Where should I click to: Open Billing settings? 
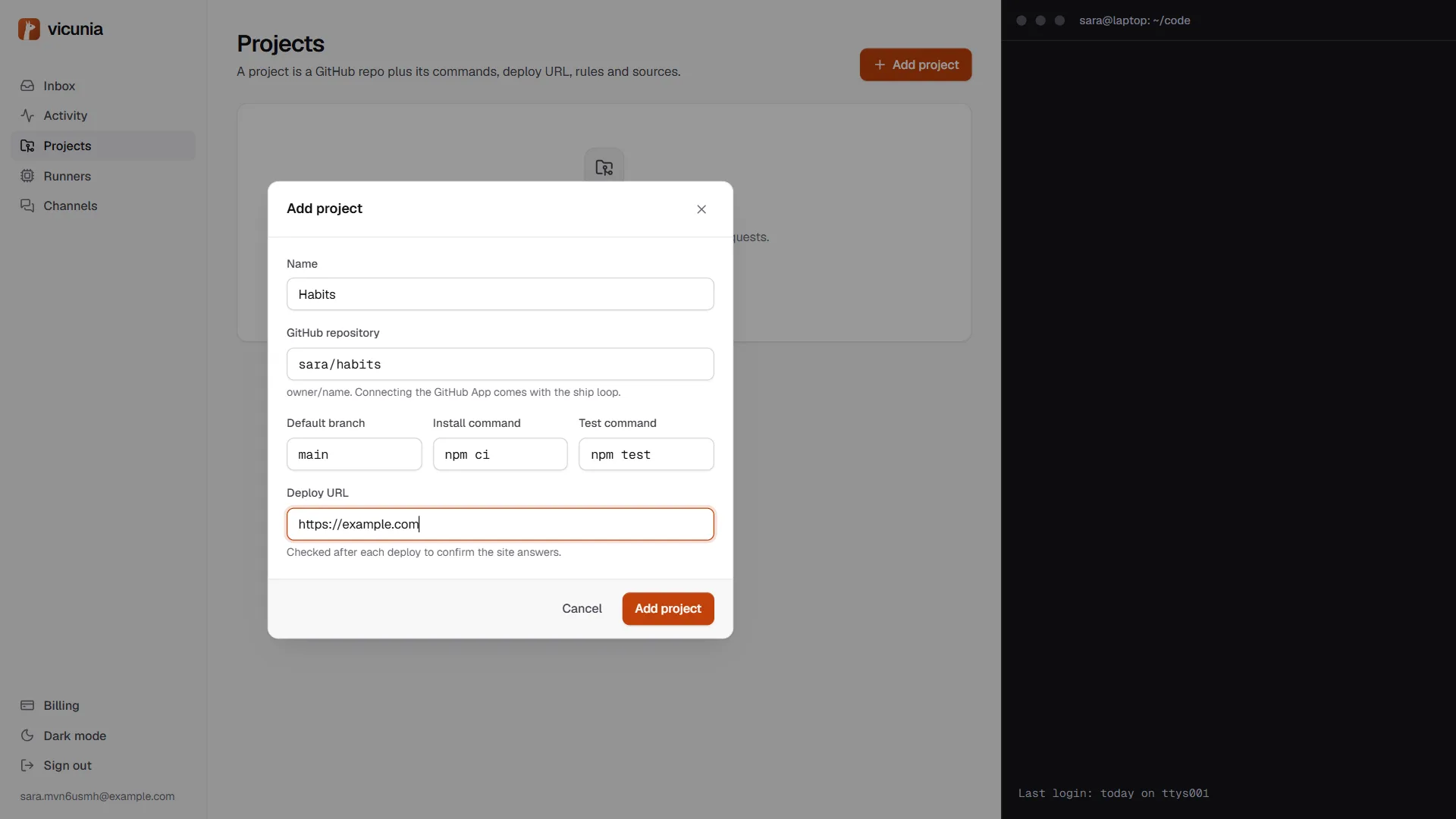tap(103, 705)
